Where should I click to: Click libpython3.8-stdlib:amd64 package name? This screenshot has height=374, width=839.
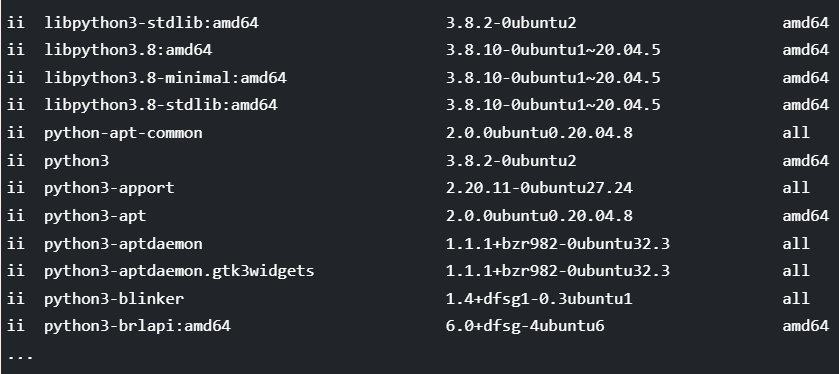[x=161, y=105]
